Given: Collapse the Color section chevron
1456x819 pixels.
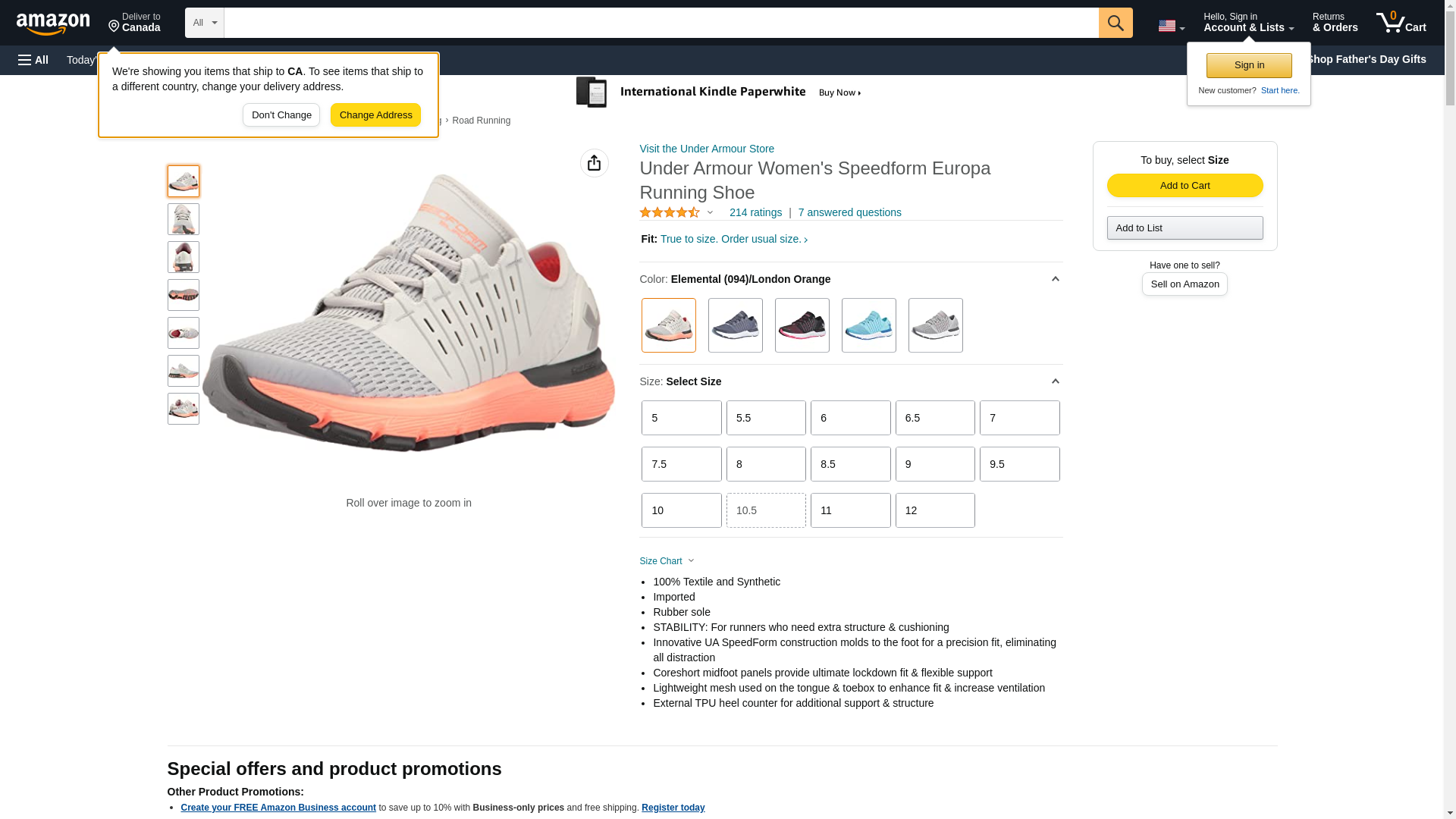Looking at the screenshot, I should pyautogui.click(x=1055, y=279).
